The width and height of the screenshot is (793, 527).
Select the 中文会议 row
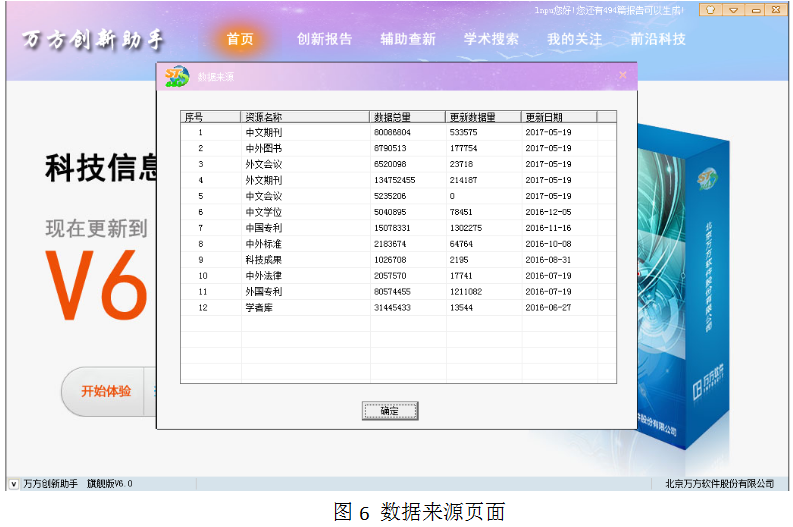(399, 196)
